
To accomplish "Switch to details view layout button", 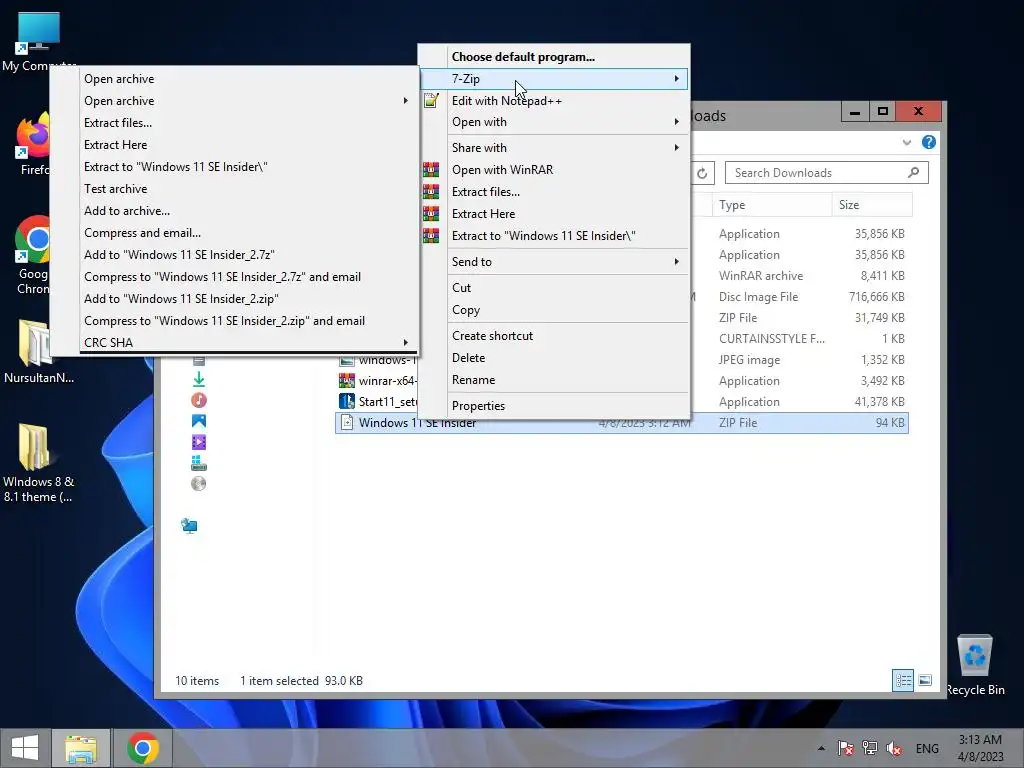I will click(903, 680).
